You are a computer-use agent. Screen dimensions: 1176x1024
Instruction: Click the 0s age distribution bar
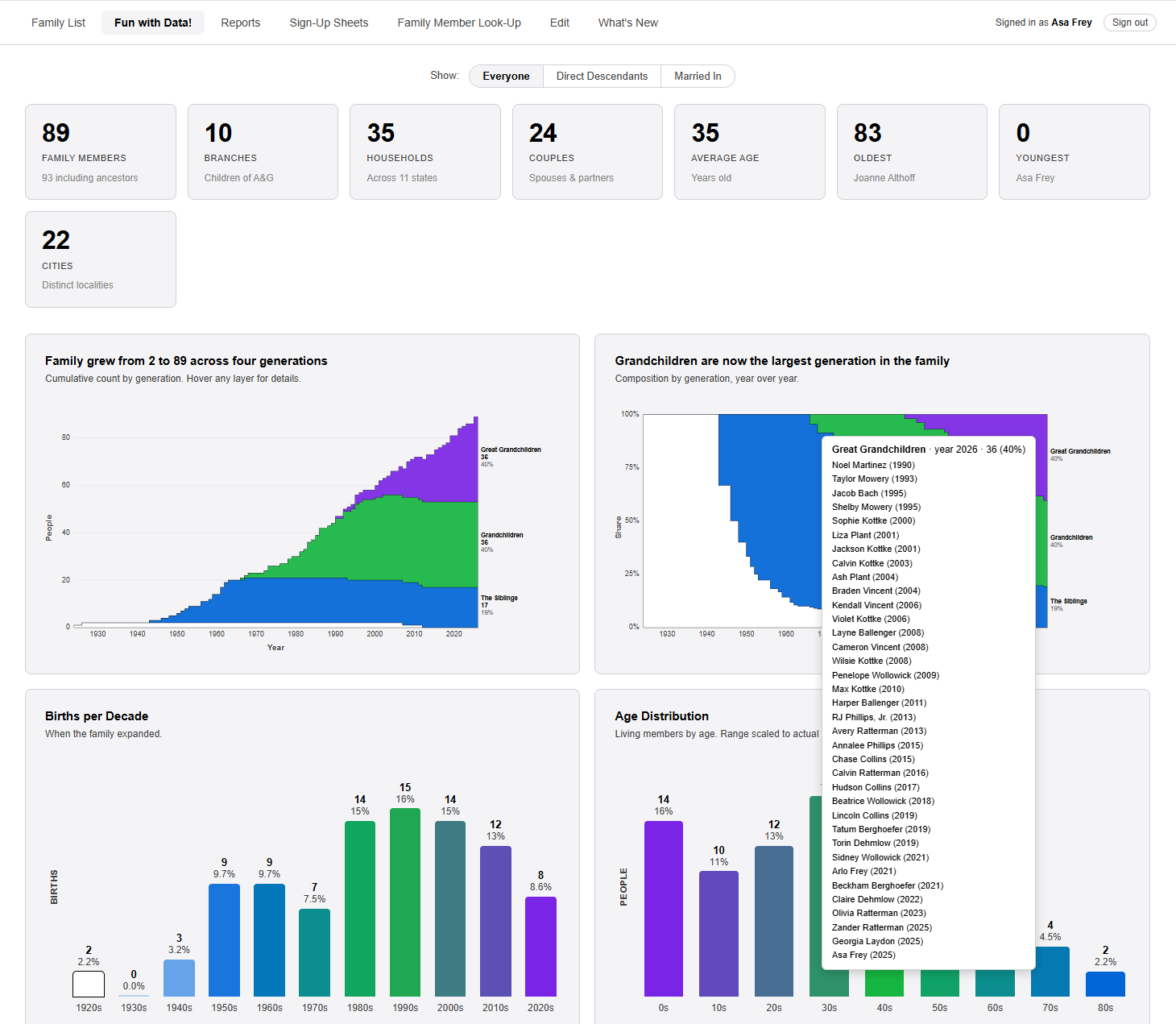tap(664, 909)
